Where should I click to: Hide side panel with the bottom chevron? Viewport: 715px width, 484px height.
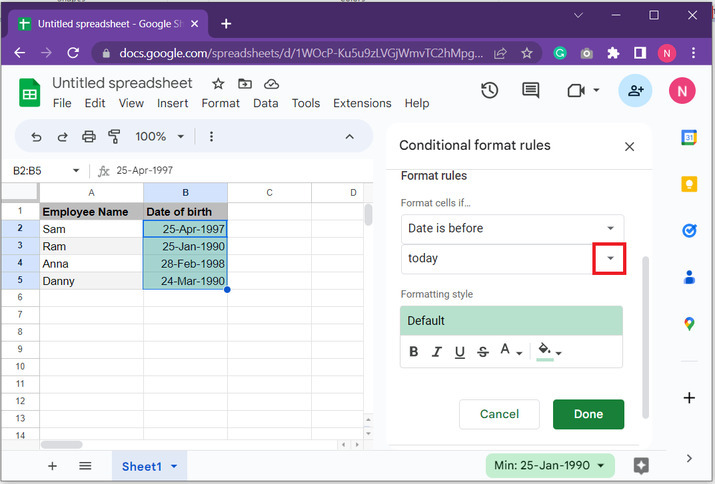(x=689, y=458)
